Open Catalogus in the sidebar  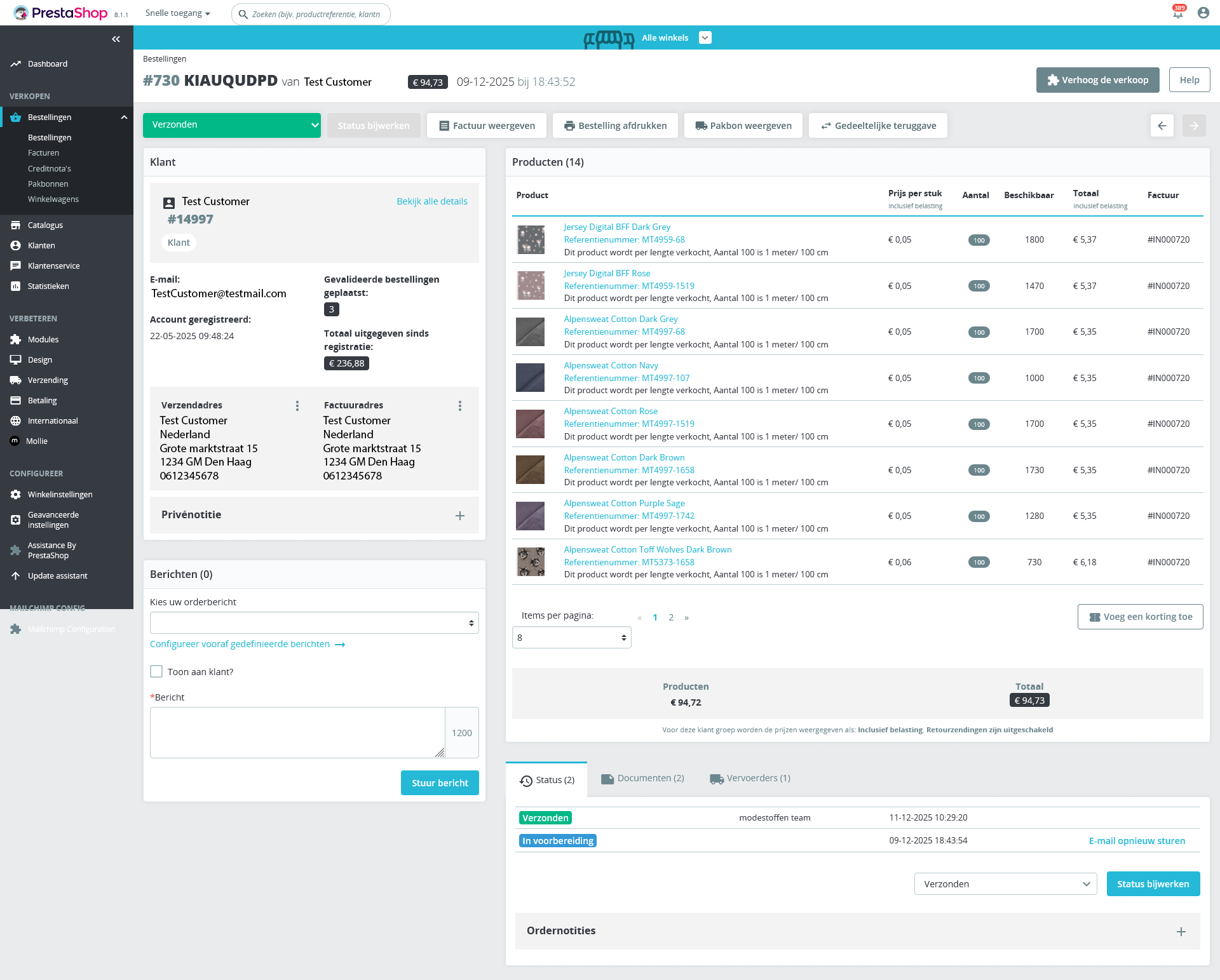tap(45, 225)
